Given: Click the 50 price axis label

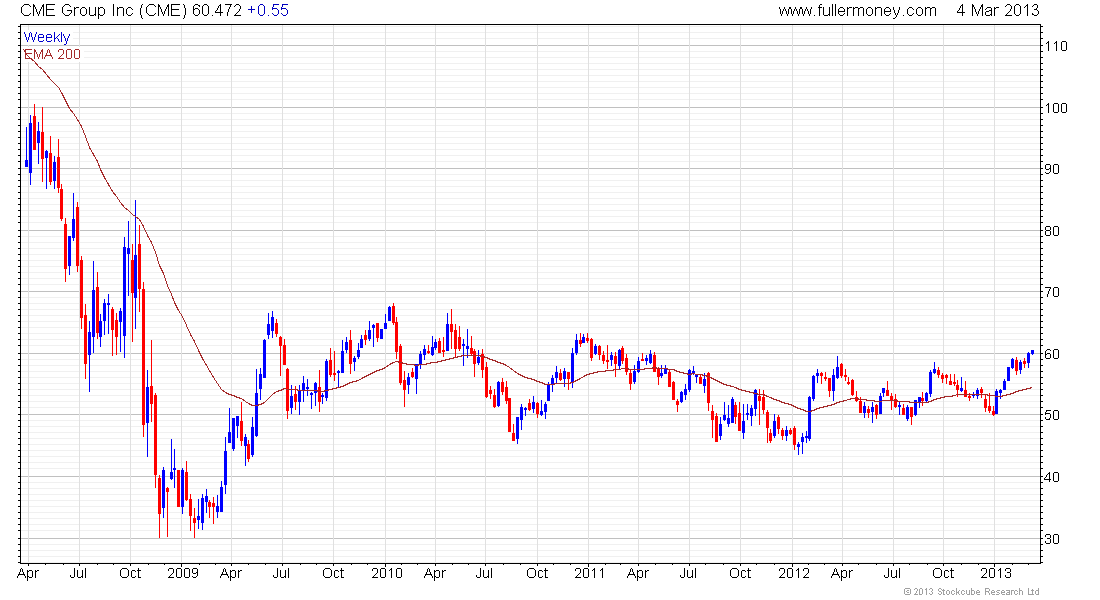Looking at the screenshot, I should 1051,415.
